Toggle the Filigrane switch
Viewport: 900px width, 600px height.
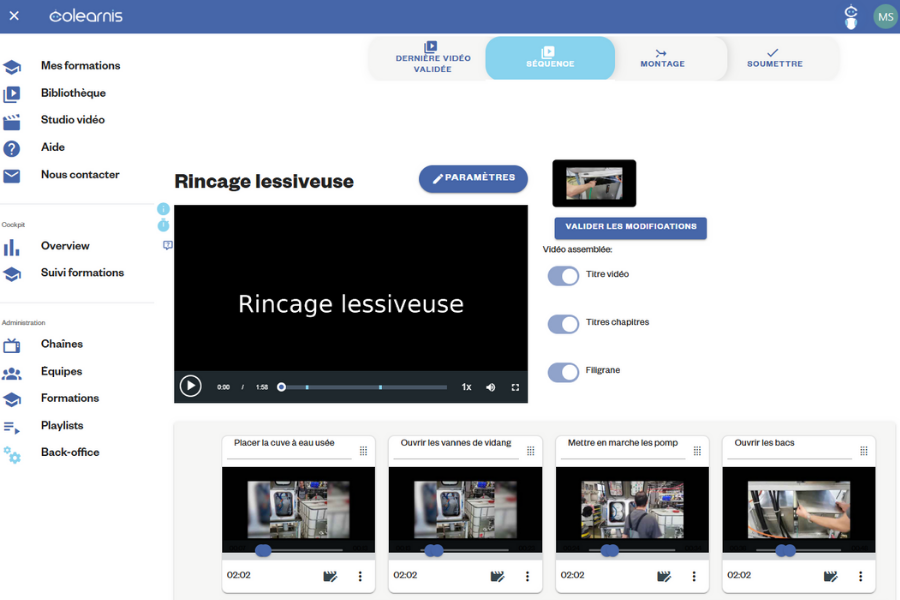coord(563,372)
